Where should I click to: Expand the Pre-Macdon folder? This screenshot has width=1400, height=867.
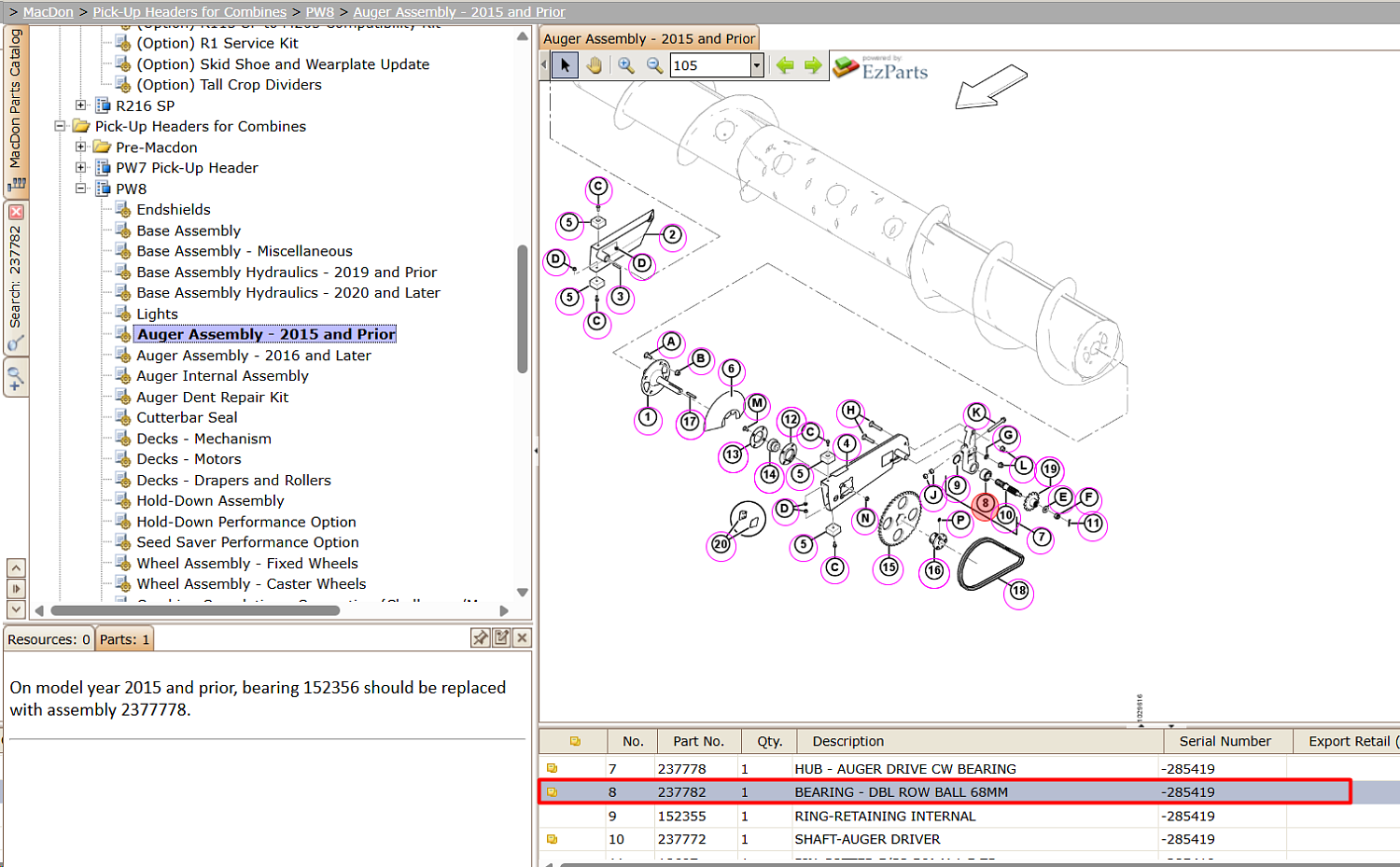(x=81, y=147)
